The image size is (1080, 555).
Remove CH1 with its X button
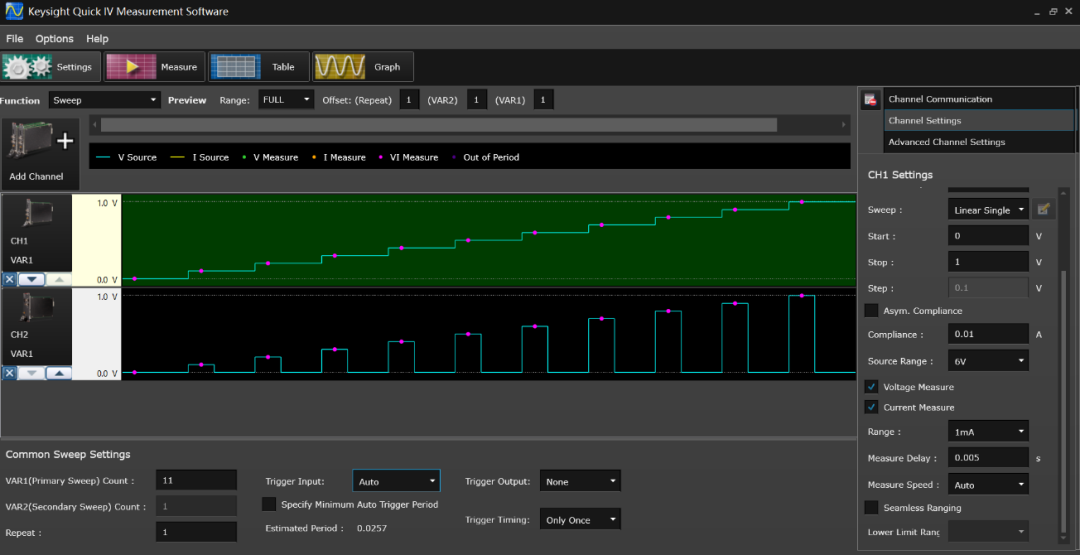(9, 280)
